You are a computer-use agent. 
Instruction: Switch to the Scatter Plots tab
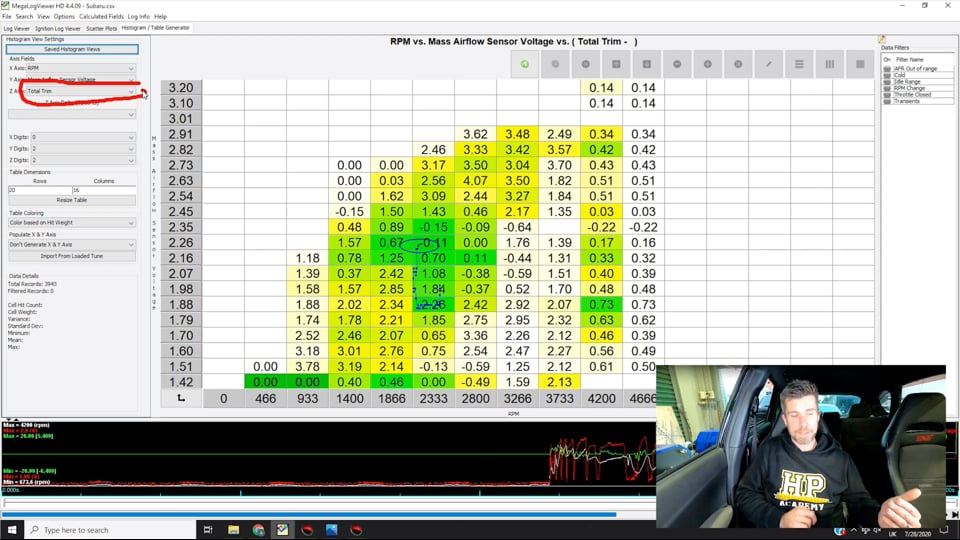pos(101,28)
